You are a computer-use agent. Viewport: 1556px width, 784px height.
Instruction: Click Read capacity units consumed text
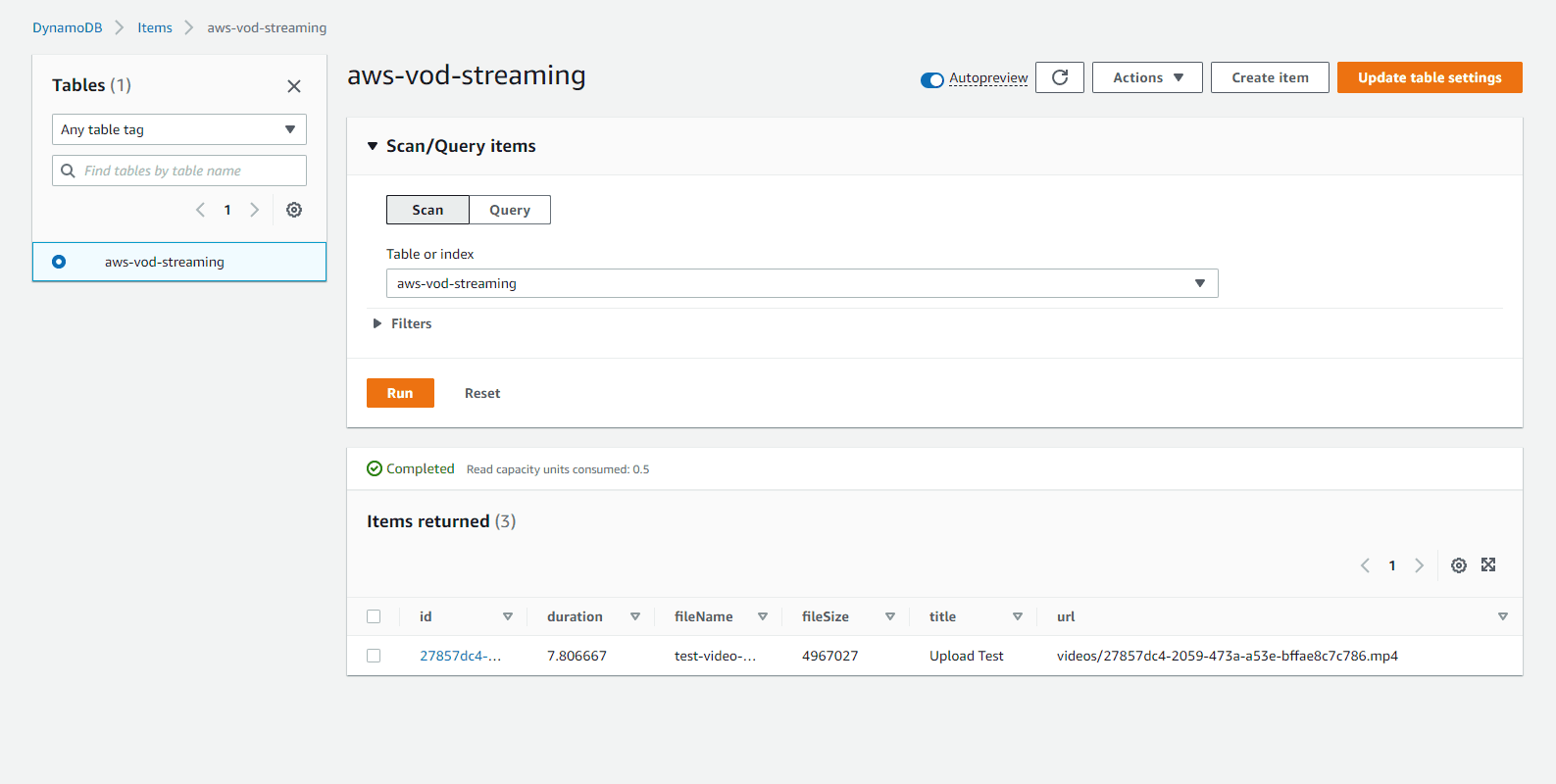(x=558, y=469)
